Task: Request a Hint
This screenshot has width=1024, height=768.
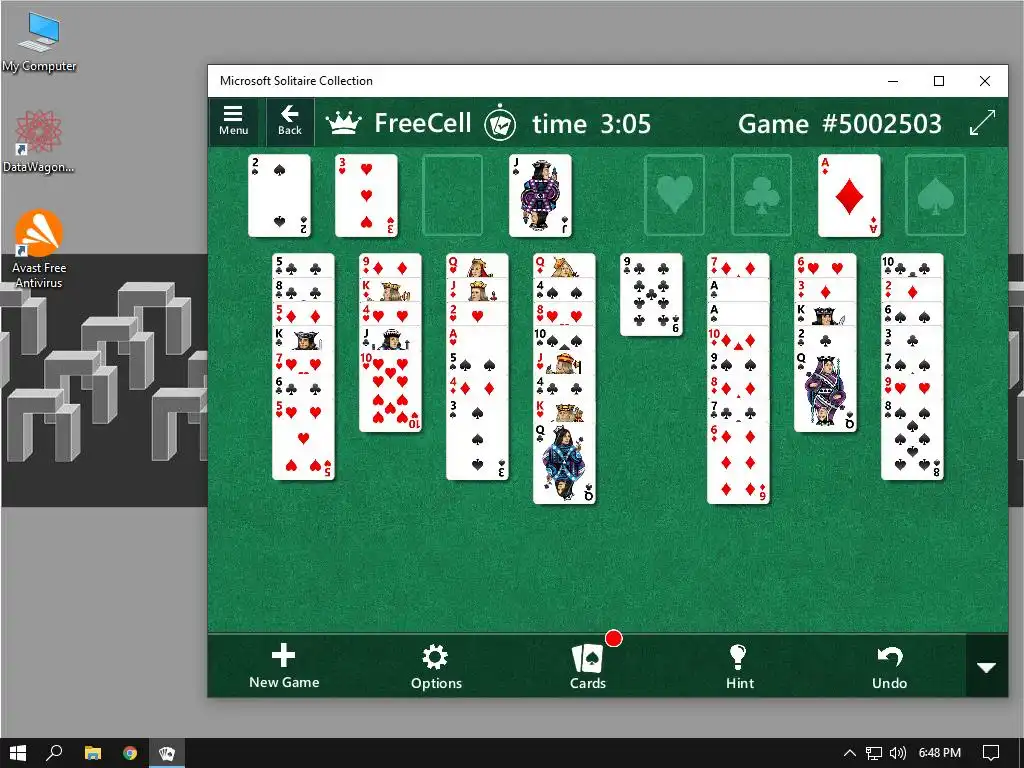Action: click(x=739, y=666)
